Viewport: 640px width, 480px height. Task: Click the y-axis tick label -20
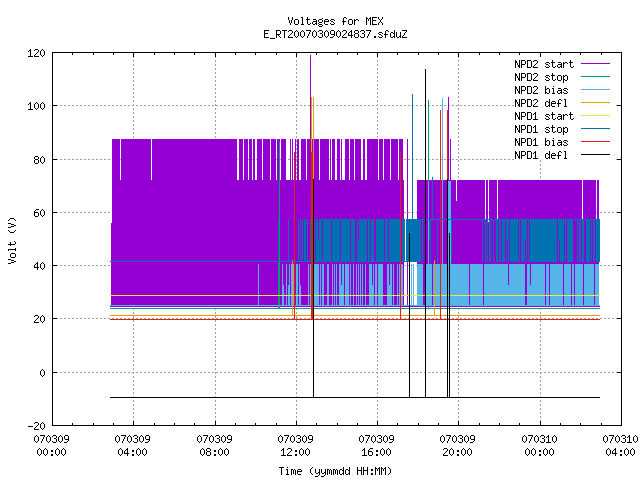pos(36,426)
